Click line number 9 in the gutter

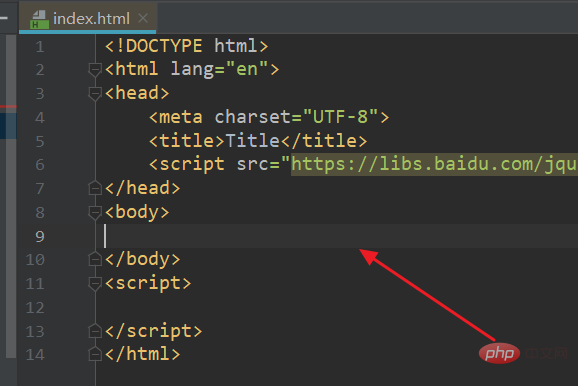(40, 236)
